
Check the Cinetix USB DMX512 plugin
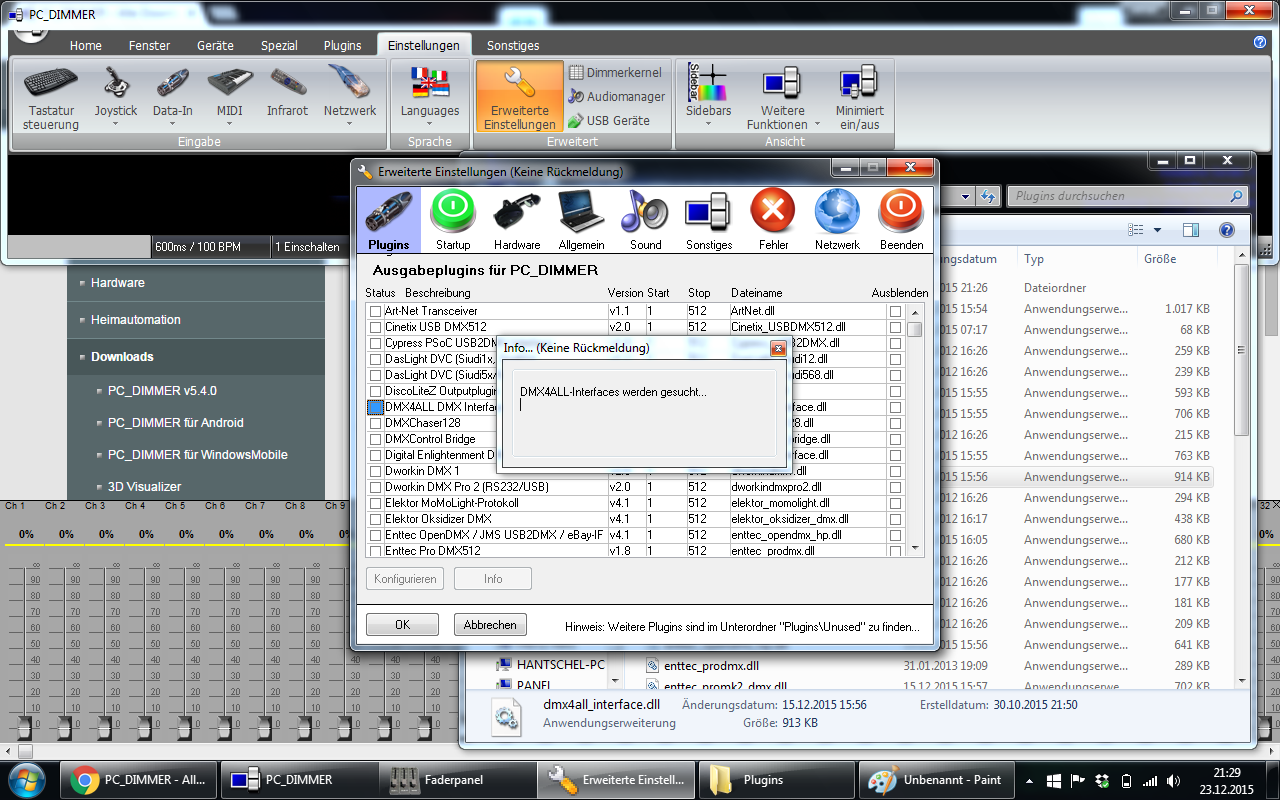[x=375, y=325]
